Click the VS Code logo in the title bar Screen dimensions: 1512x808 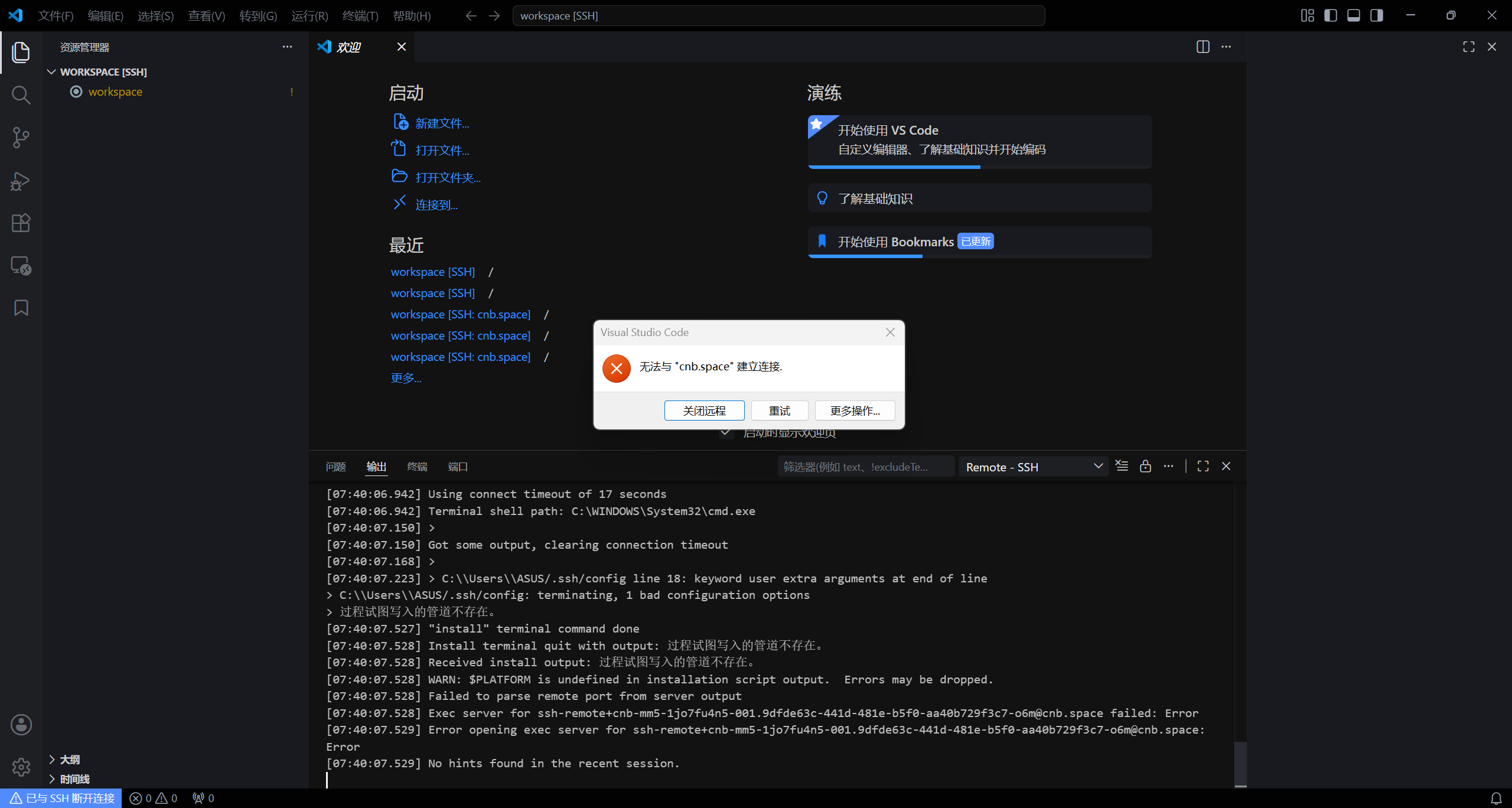(15, 15)
